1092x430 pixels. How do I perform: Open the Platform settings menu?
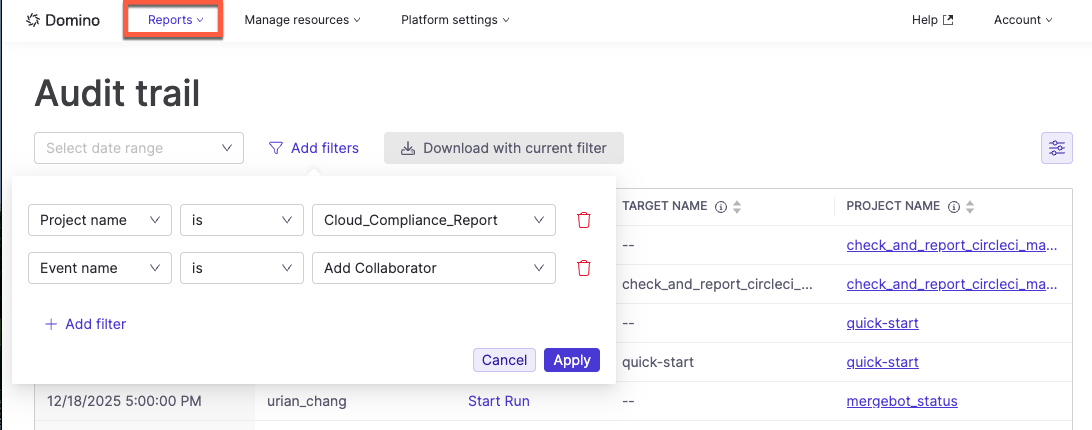[455, 20]
